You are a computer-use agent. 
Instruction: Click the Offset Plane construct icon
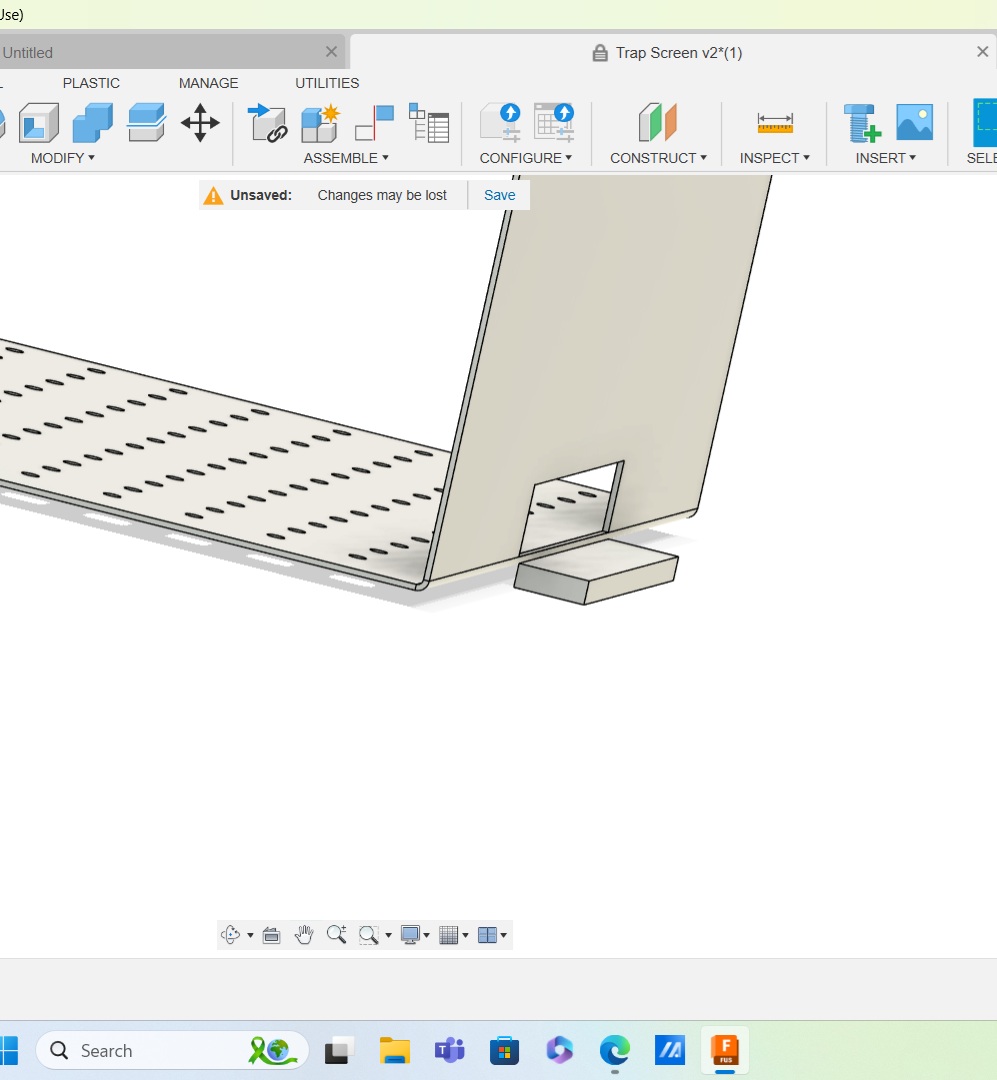coord(657,123)
